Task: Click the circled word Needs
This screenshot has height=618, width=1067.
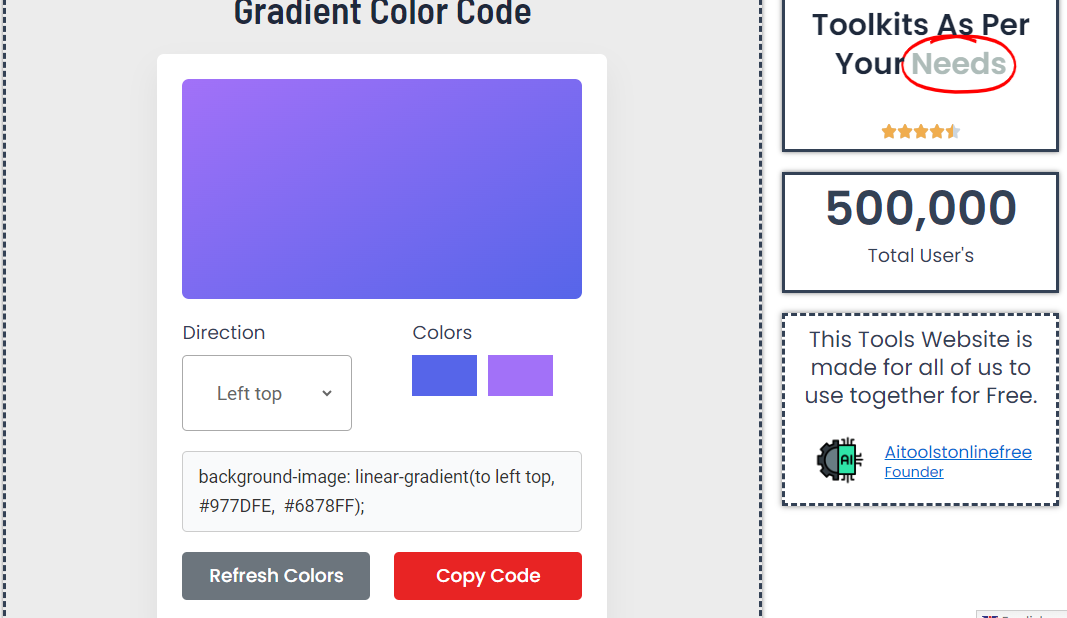Action: [x=959, y=63]
